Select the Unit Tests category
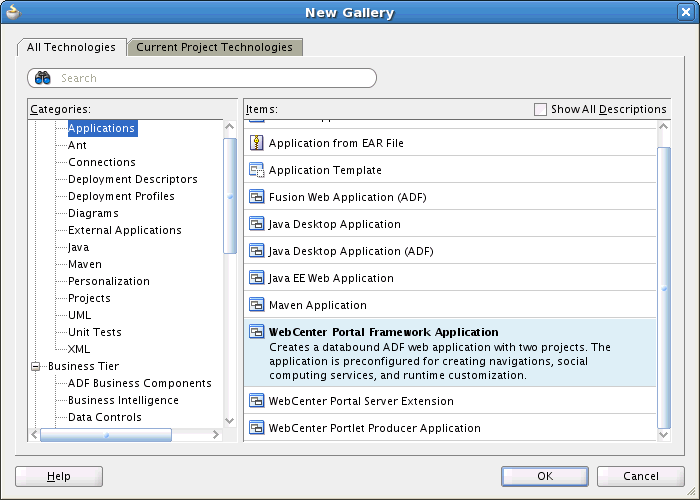The height and width of the screenshot is (500, 700). (95, 332)
